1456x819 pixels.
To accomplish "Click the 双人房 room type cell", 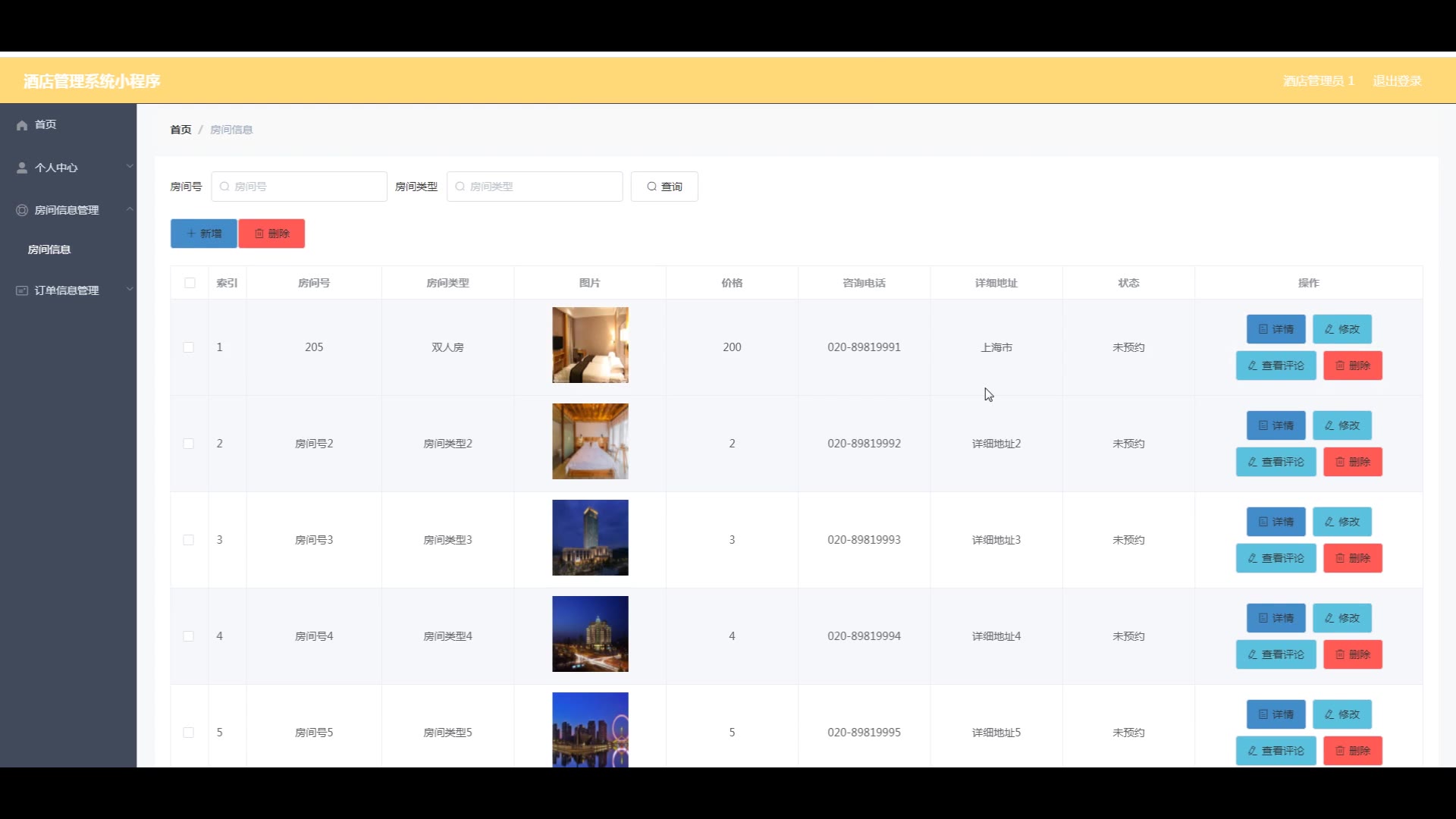I will (x=447, y=347).
